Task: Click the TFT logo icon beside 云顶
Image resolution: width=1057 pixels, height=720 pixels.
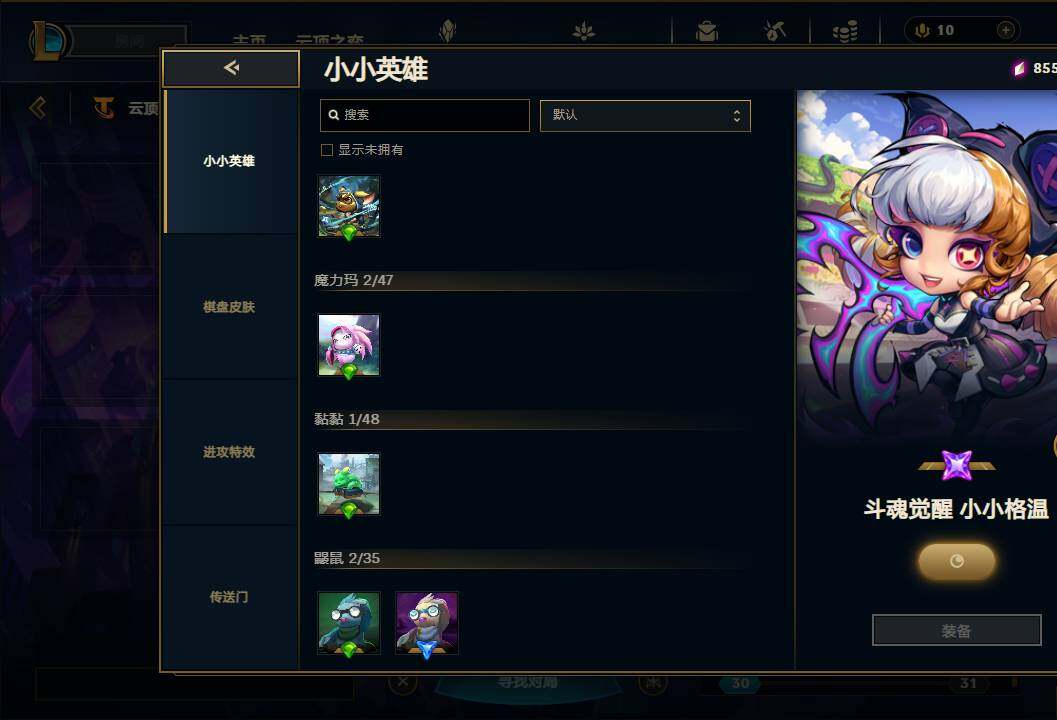Action: (x=104, y=108)
